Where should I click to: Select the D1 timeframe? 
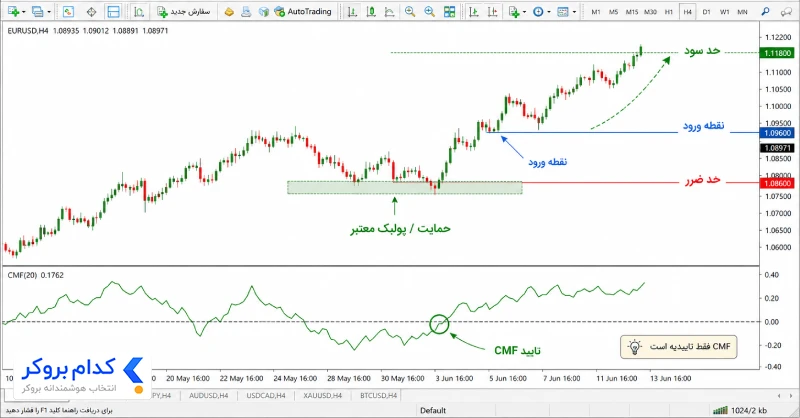pos(706,12)
